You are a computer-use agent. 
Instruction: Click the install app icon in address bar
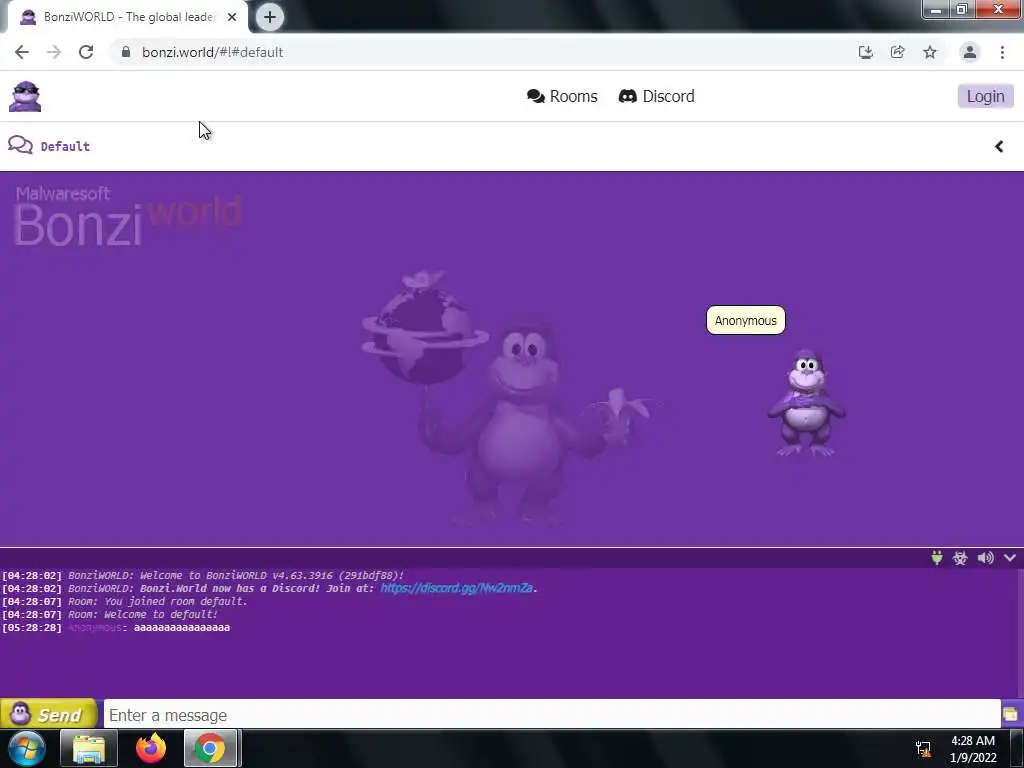[x=865, y=52]
